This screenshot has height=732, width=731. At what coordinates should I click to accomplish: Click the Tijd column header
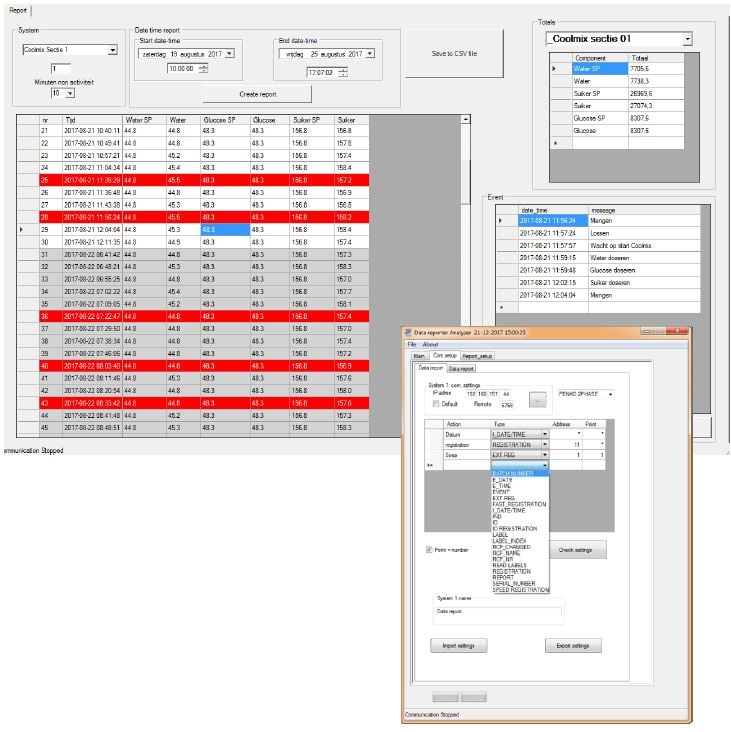(92, 120)
